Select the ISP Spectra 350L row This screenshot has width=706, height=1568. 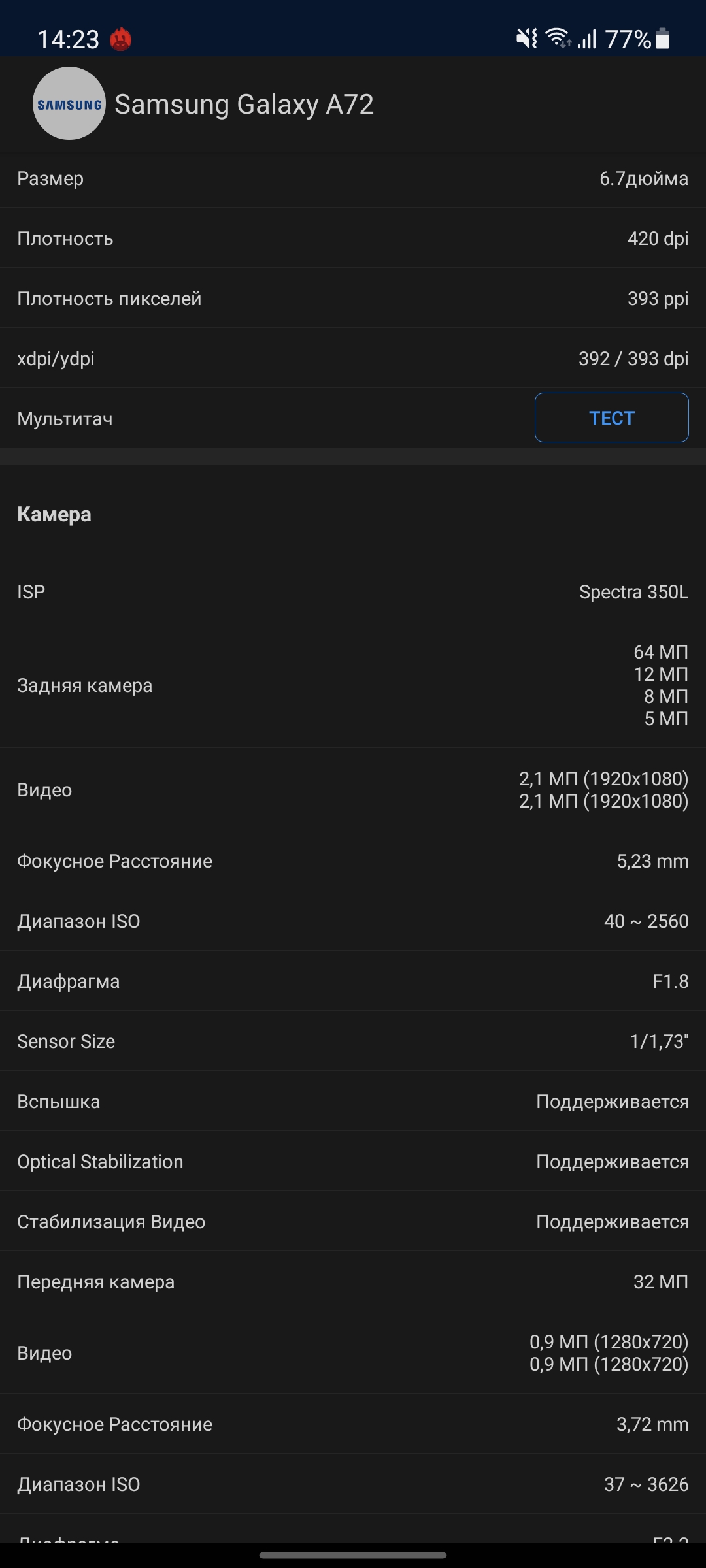(353, 592)
